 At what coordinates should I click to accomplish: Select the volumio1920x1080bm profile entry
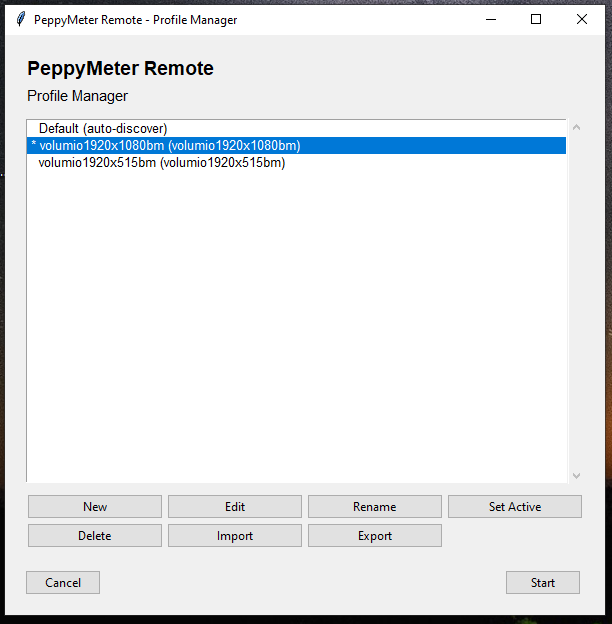point(170,146)
